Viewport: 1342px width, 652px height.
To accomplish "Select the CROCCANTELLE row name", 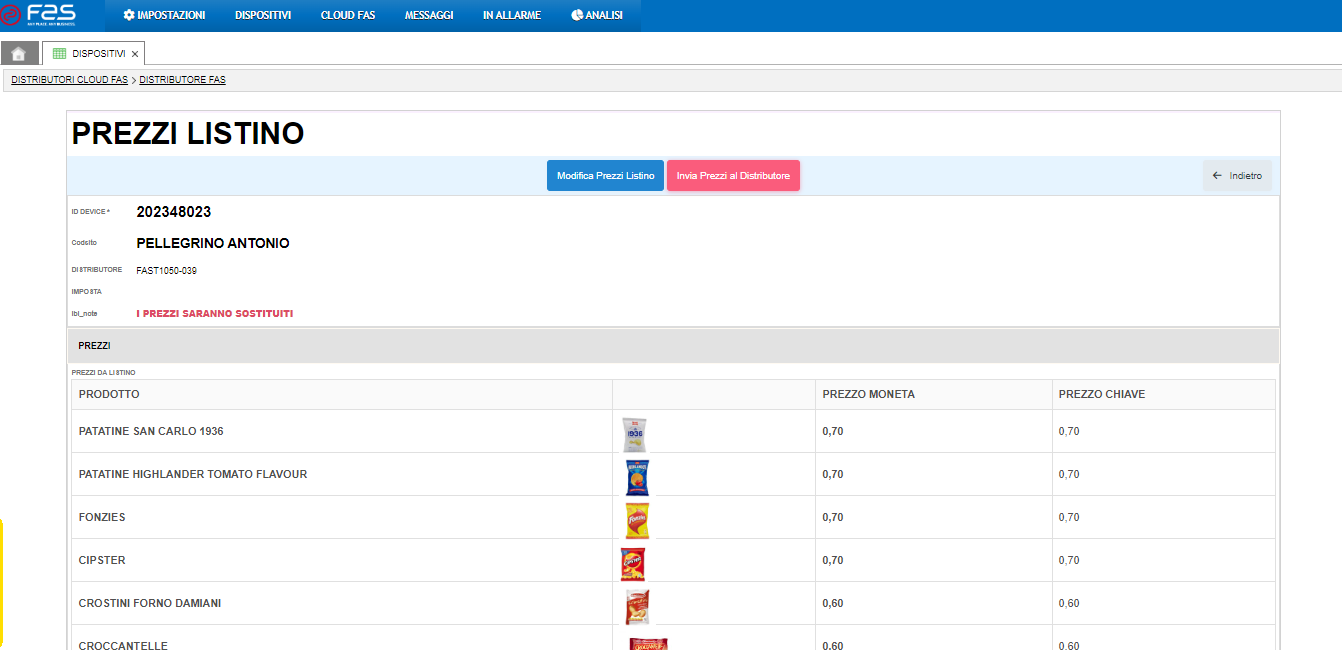I will click(x=123, y=646).
